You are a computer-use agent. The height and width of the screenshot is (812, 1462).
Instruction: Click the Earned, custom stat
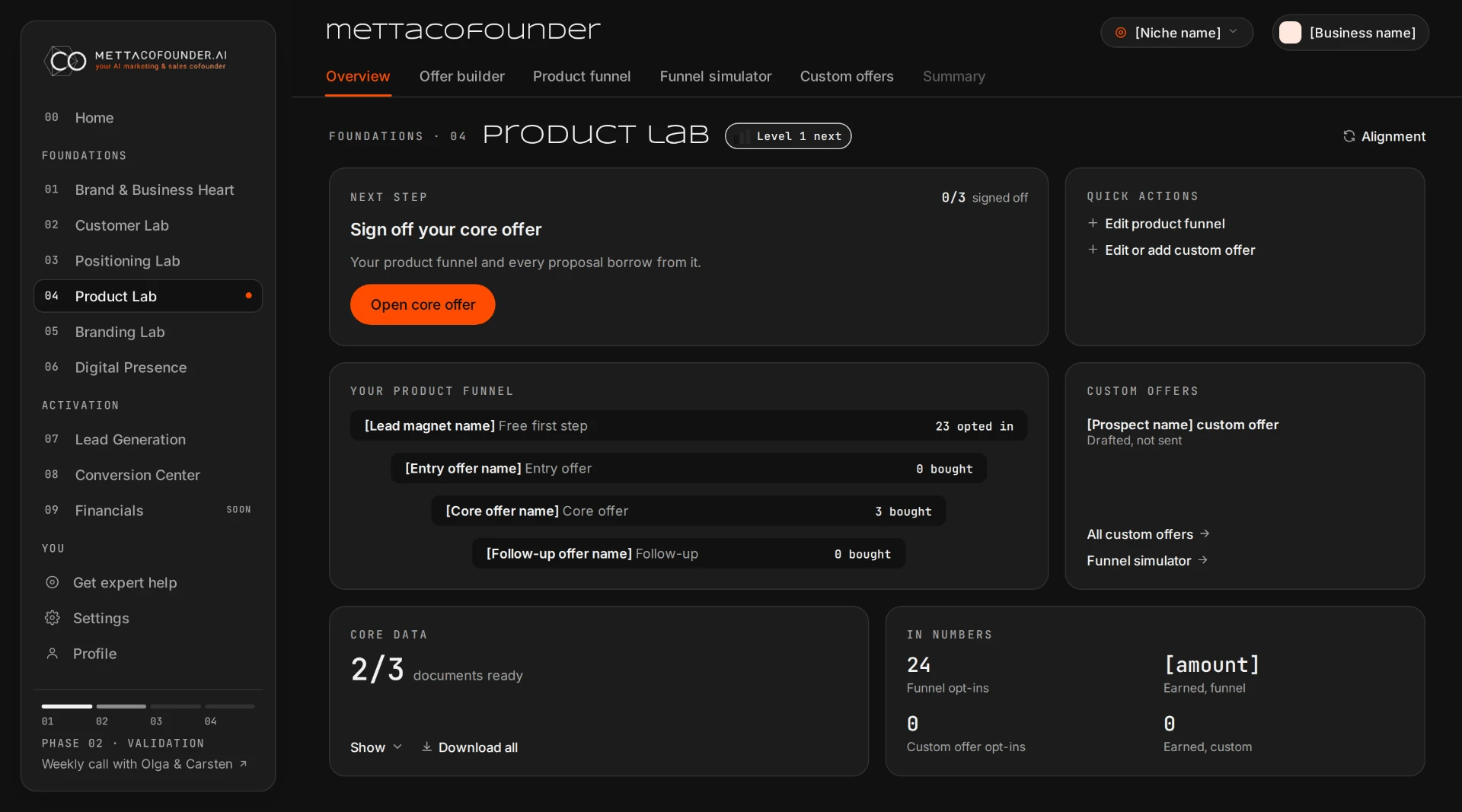[1208, 734]
